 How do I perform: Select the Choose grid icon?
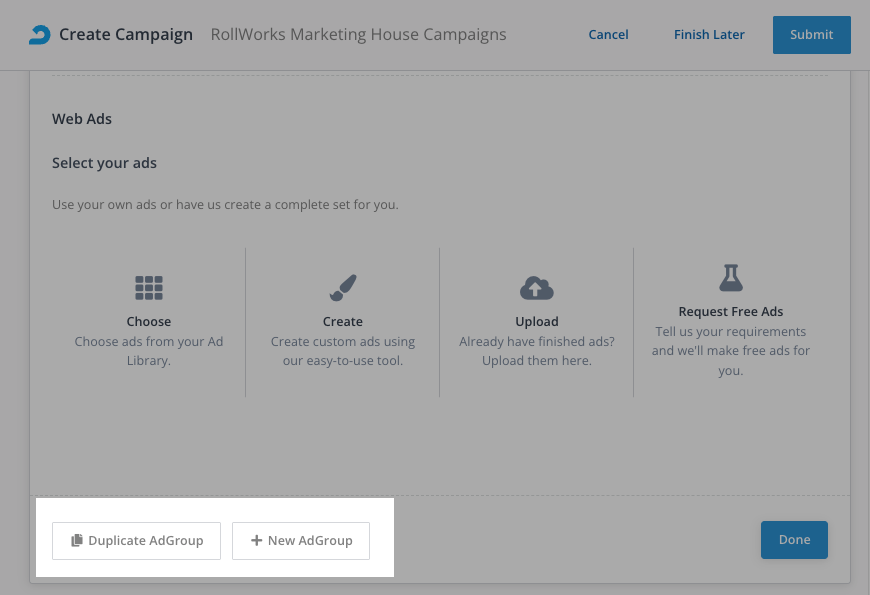pos(149,288)
